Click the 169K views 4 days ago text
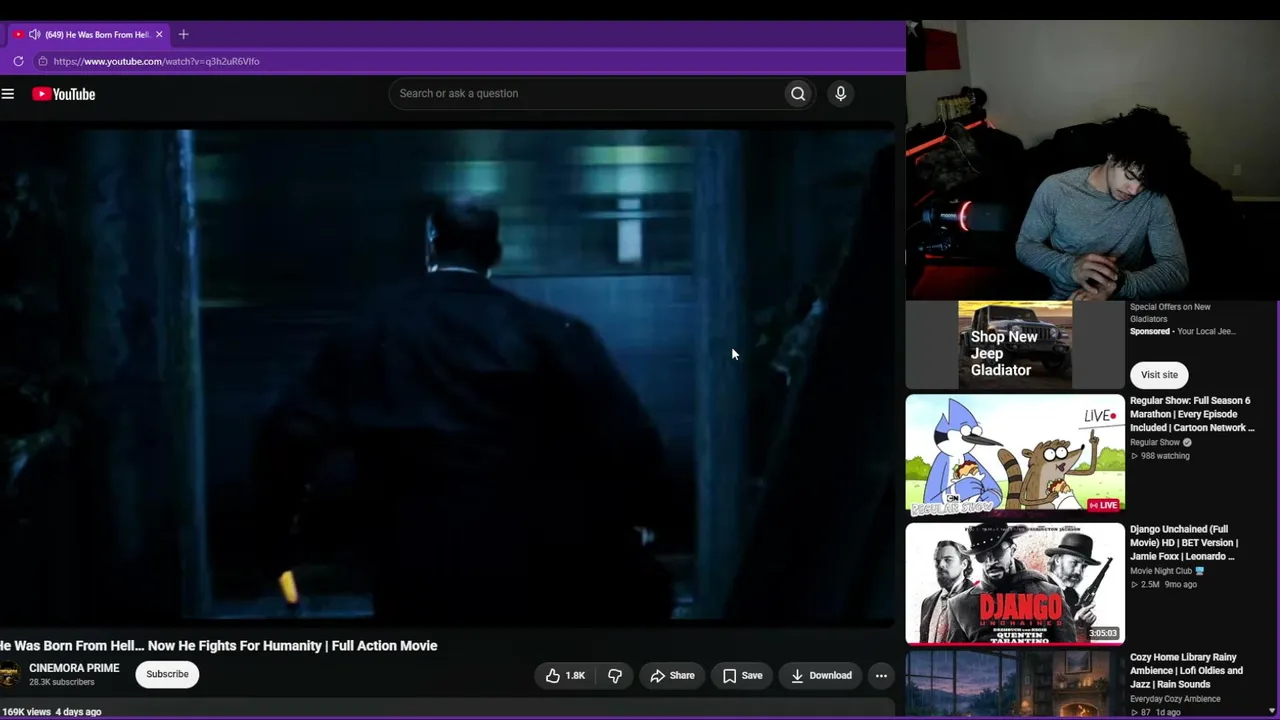Image resolution: width=1280 pixels, height=720 pixels. coord(51,712)
